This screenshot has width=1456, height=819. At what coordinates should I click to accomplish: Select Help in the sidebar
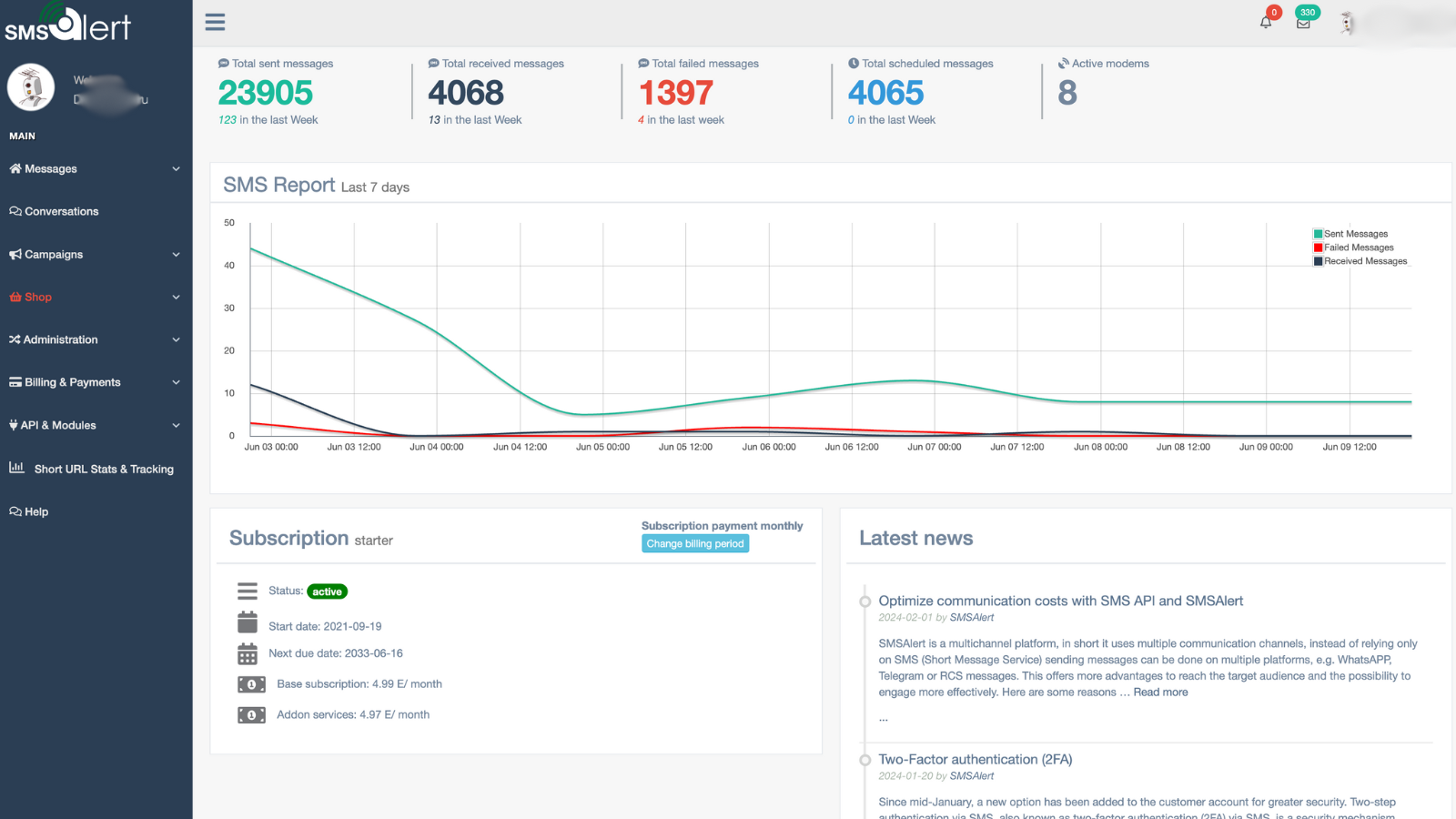tap(36, 511)
